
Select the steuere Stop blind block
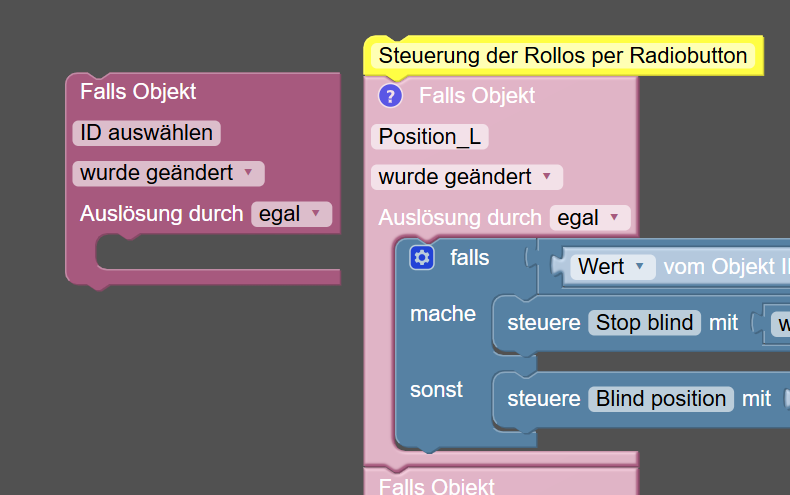[546, 323]
